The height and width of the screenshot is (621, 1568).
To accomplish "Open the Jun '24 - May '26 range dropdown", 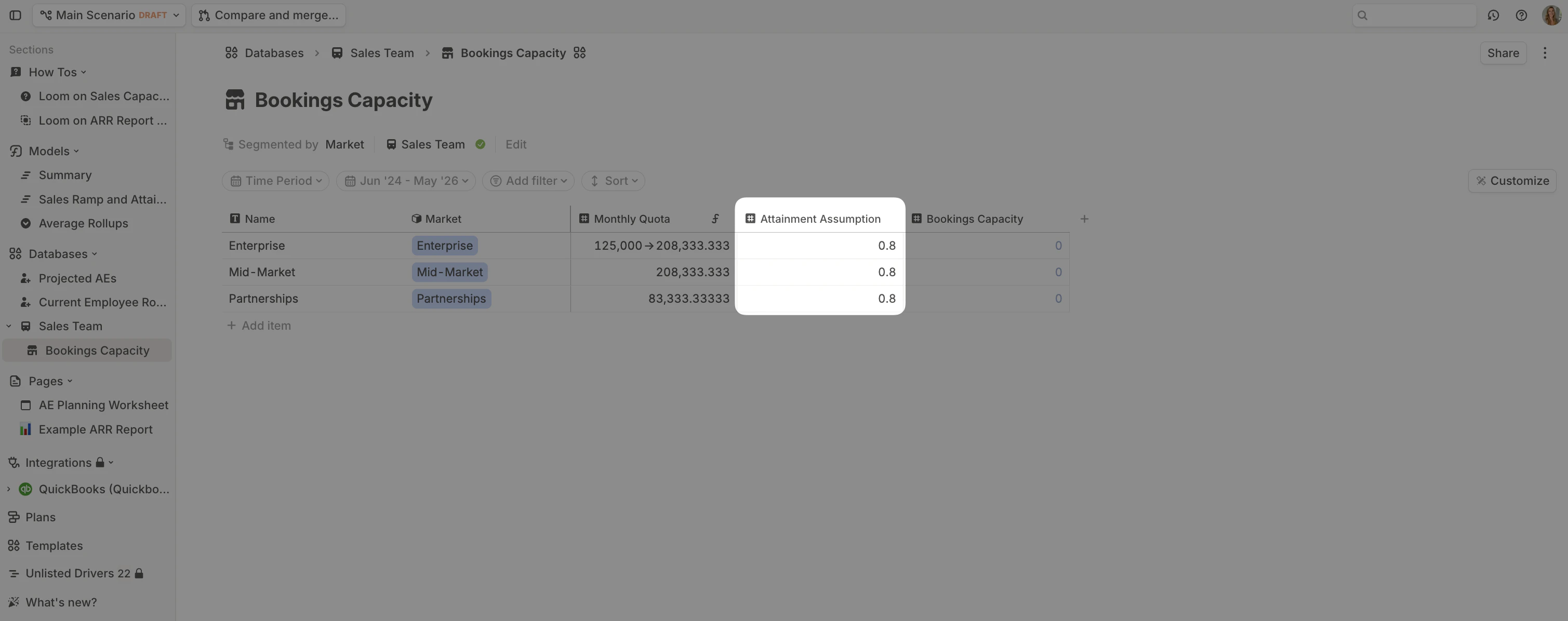I will [406, 181].
